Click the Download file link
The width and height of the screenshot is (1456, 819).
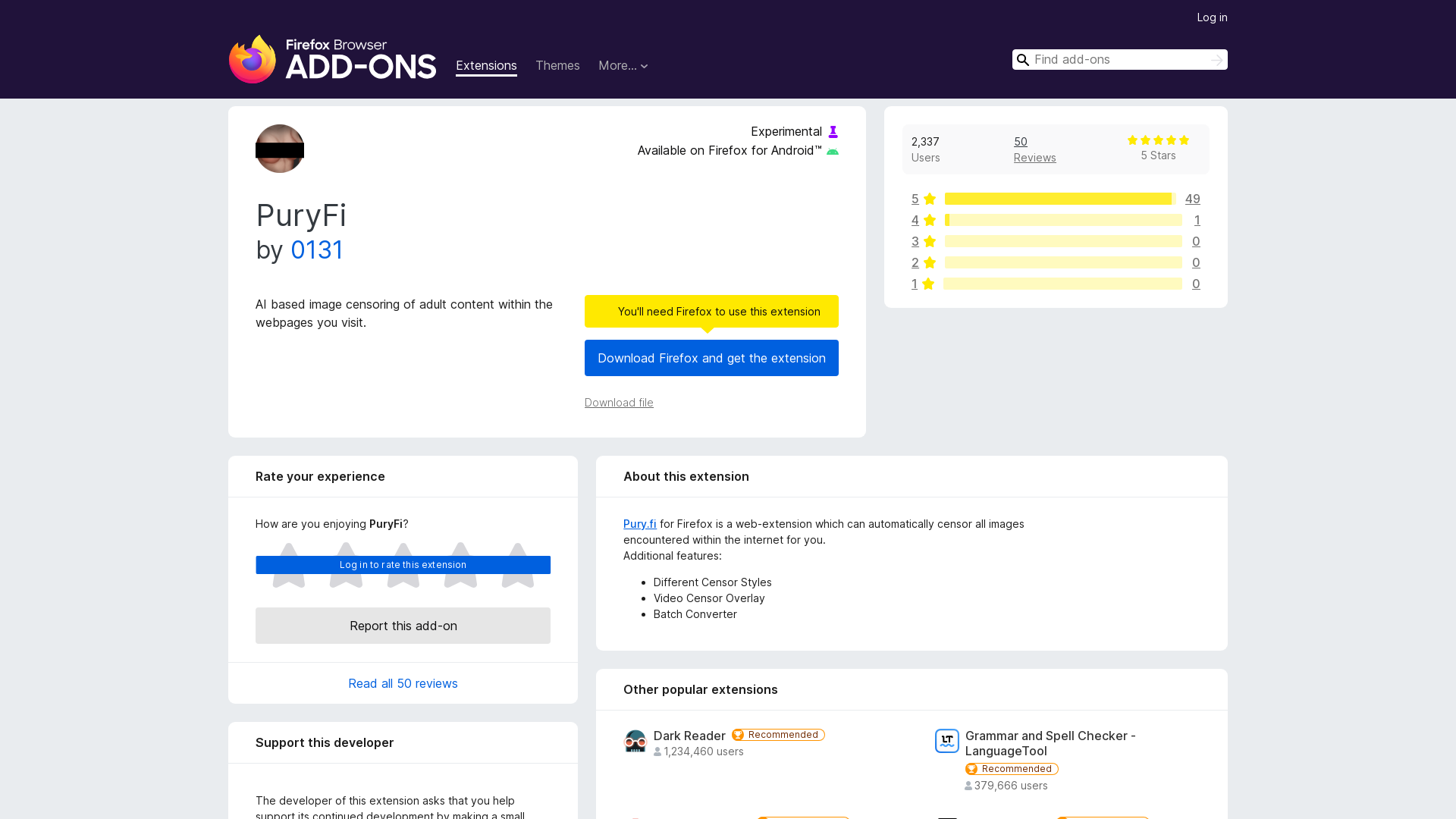(x=619, y=403)
